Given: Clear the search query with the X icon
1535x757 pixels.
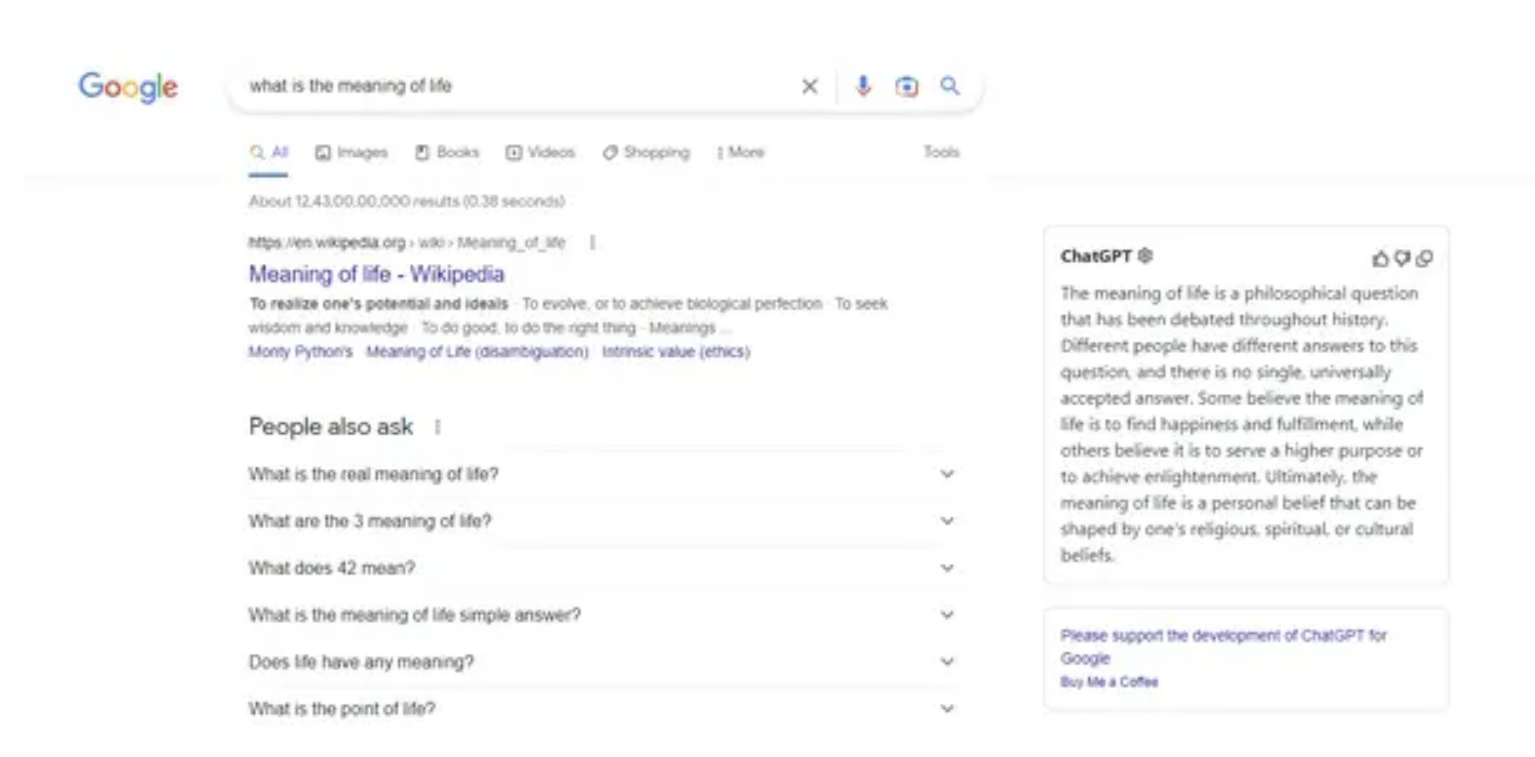Looking at the screenshot, I should click(x=810, y=86).
